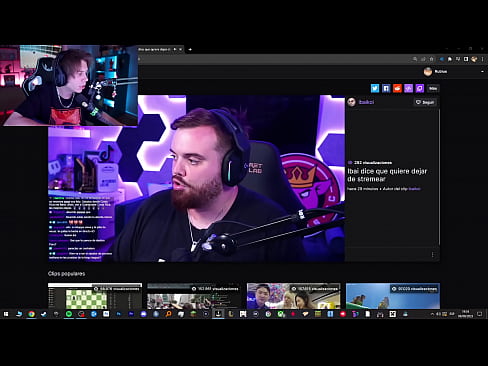Open the Rubius account dropdown arrow
This screenshot has height=366, width=488.
click(x=482, y=71)
